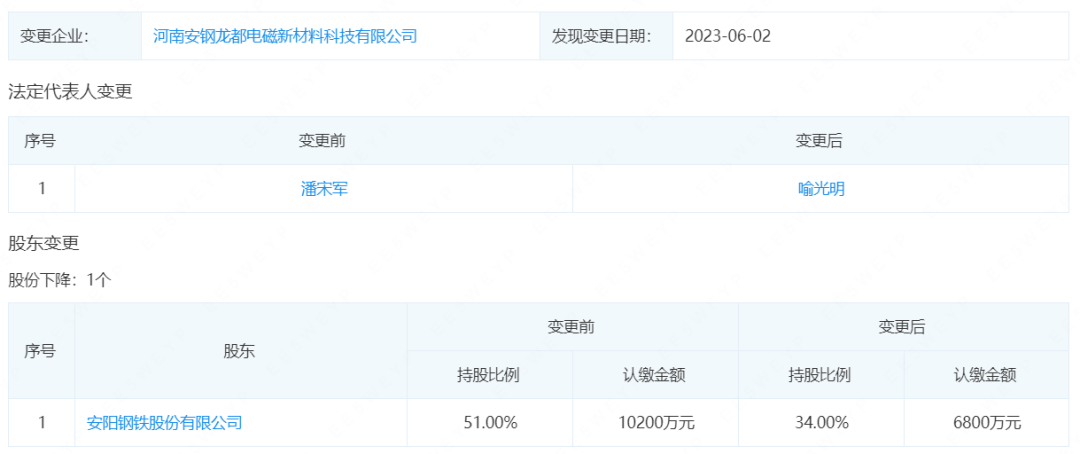Viewport: 1080px width, 454px height.
Task: Select the date 2023-06-02
Action: (728, 36)
